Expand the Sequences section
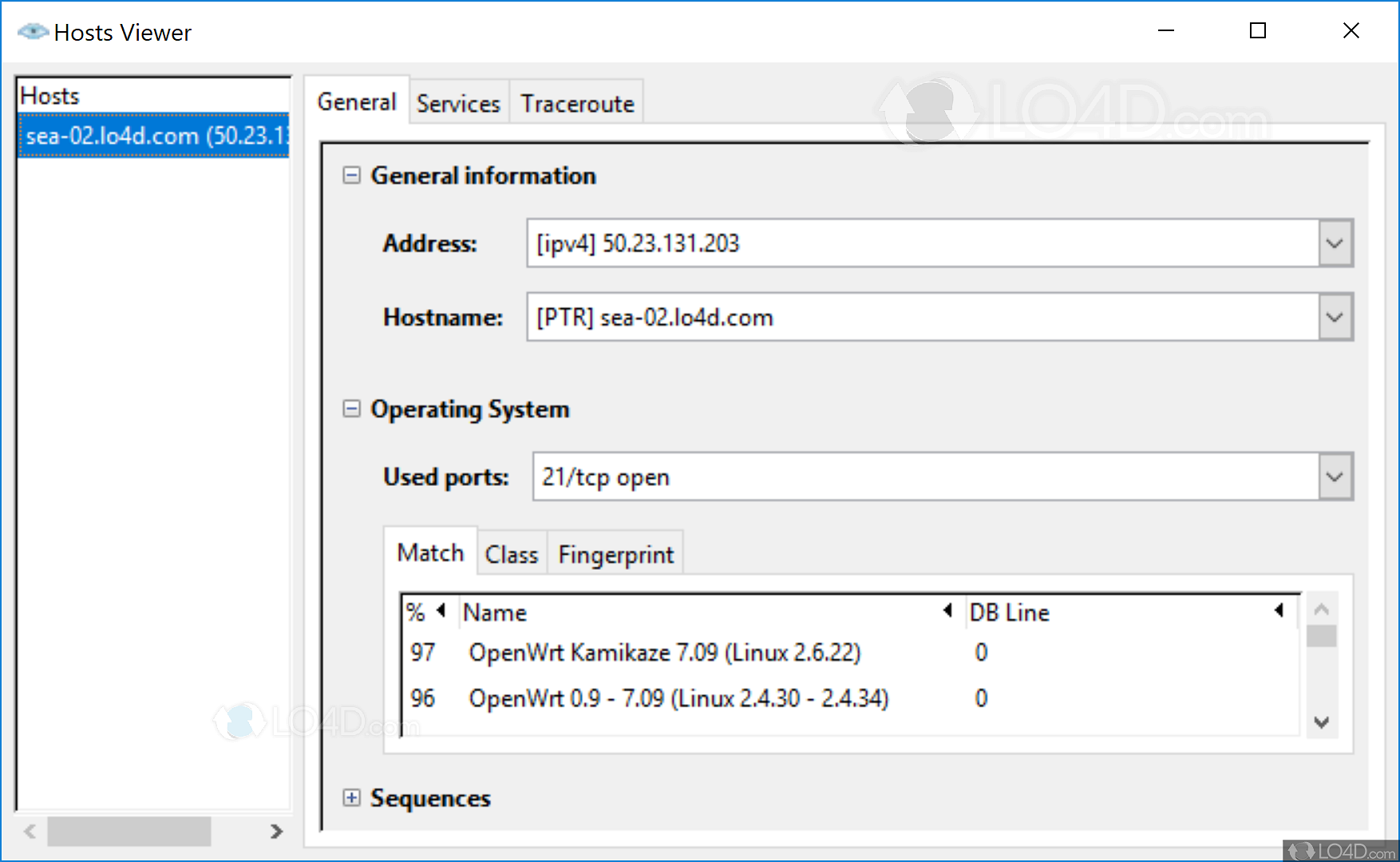 tap(351, 798)
